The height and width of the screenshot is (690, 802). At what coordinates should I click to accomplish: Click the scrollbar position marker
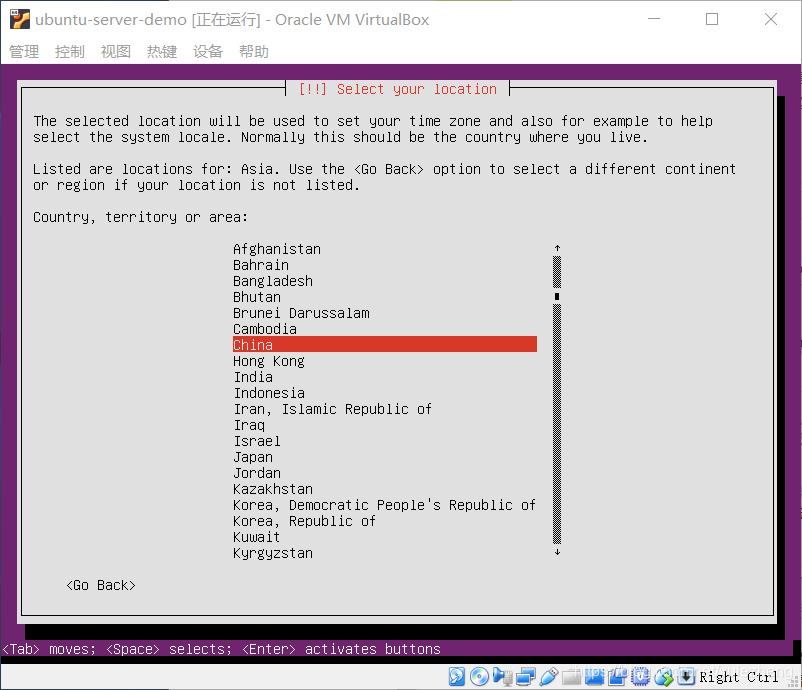[557, 296]
